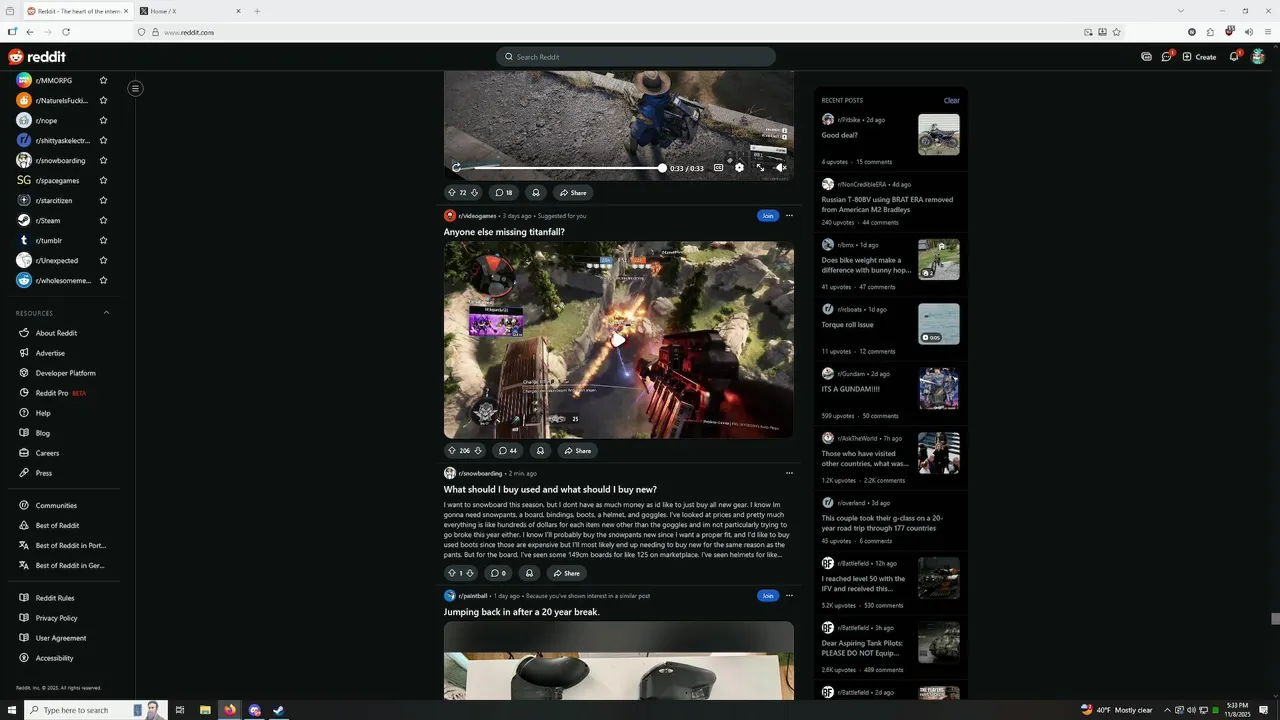Star the r/Unexpected community

click(103, 260)
